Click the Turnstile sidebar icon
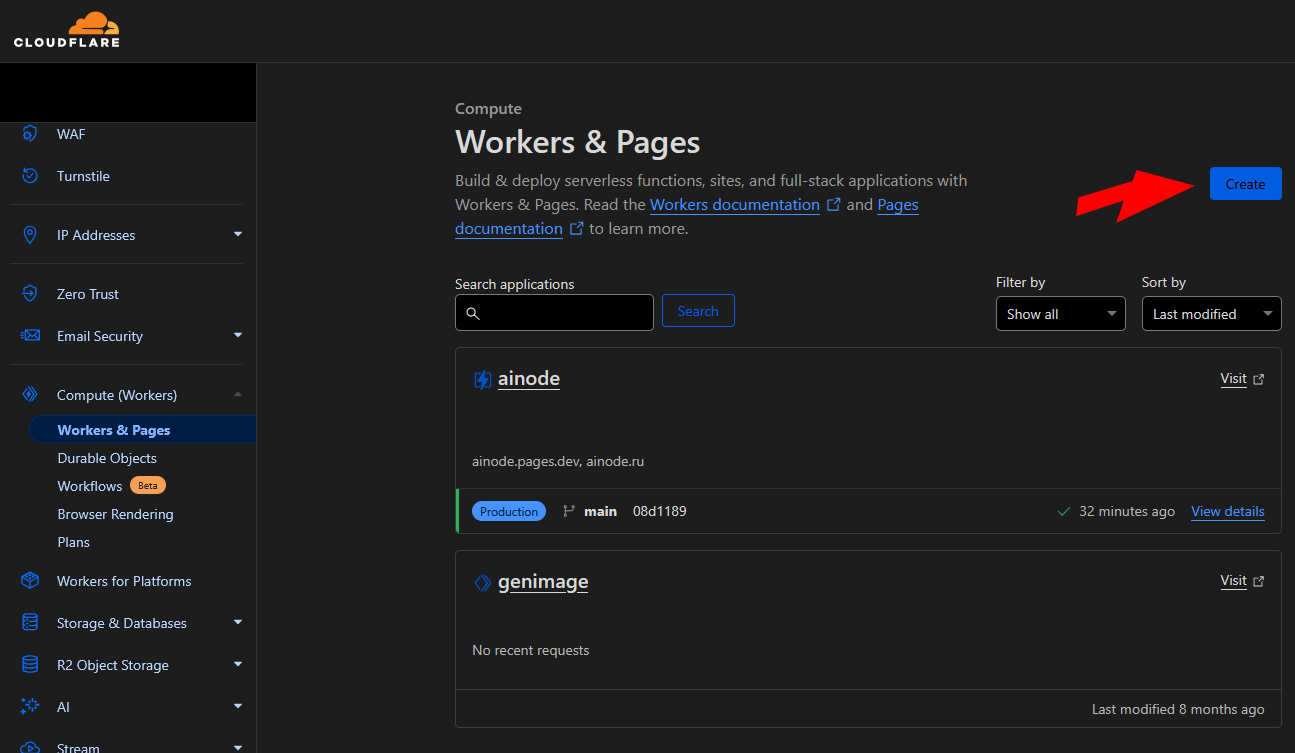The image size is (1295, 753). pyautogui.click(x=30, y=176)
